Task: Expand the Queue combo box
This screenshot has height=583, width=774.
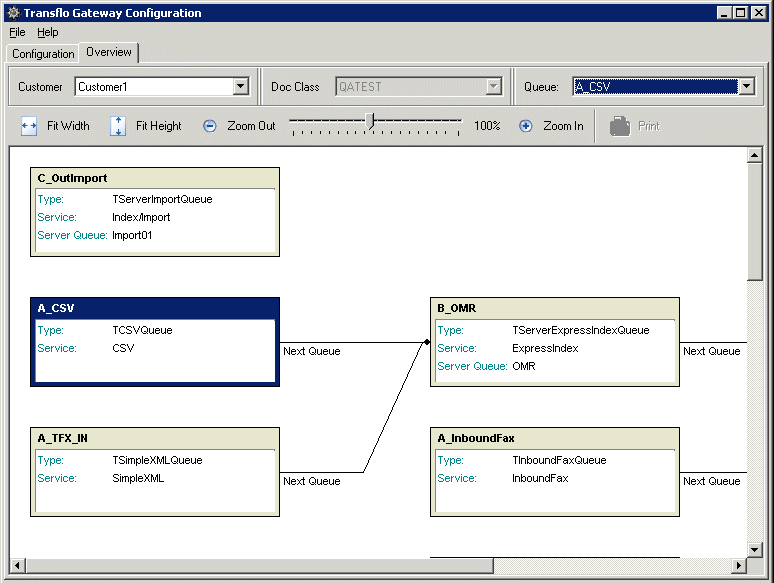Action: click(x=747, y=87)
